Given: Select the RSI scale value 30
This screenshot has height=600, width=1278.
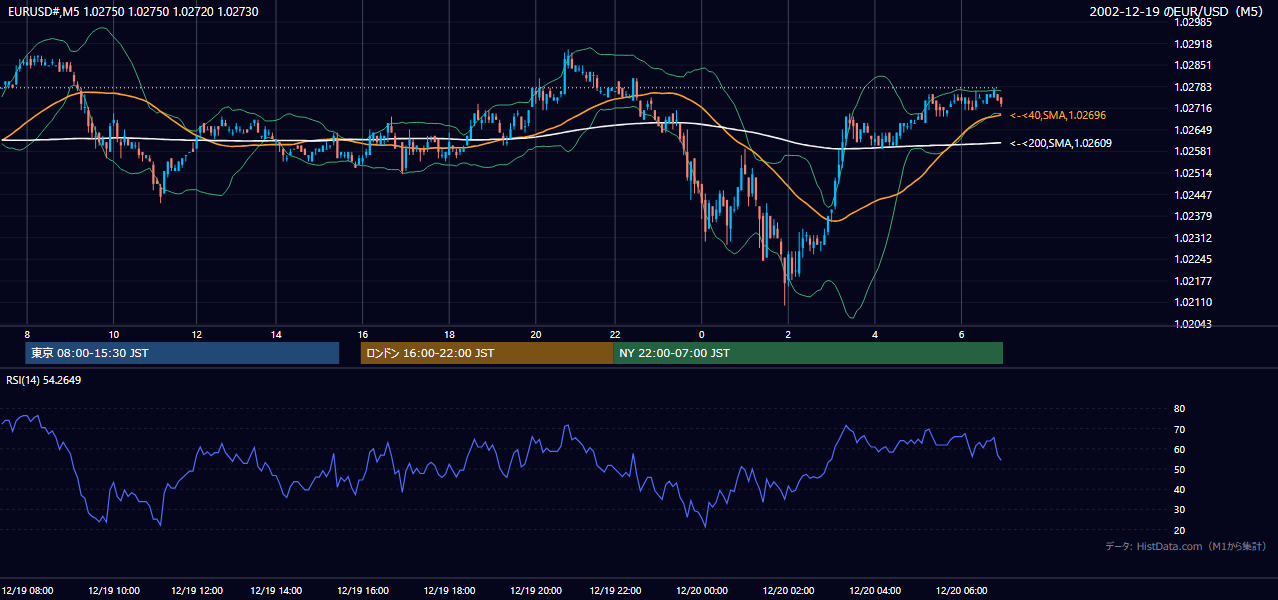Looking at the screenshot, I should point(1179,510).
